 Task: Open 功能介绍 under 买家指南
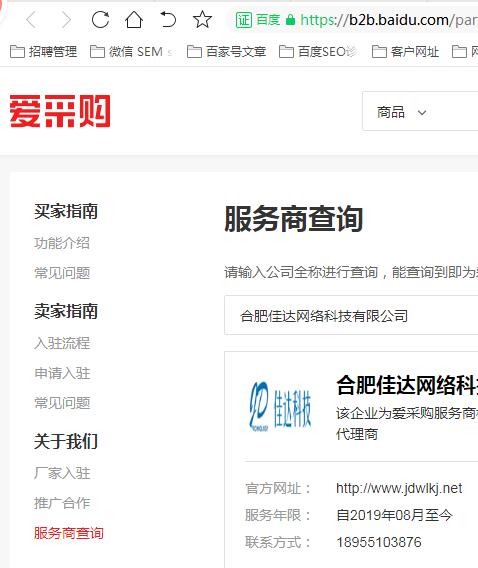(x=62, y=243)
